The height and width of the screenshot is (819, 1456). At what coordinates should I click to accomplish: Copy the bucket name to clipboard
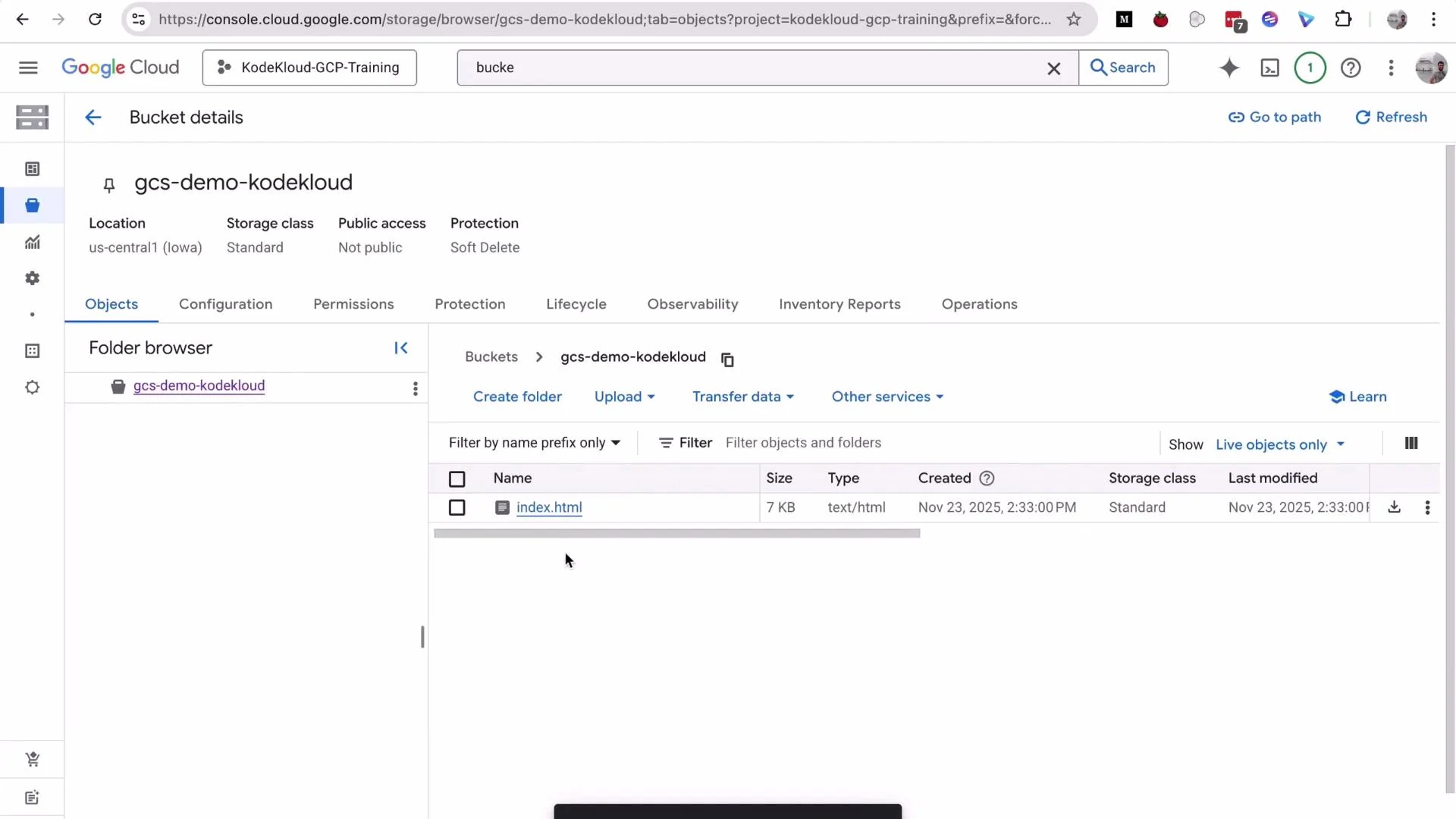pos(727,359)
